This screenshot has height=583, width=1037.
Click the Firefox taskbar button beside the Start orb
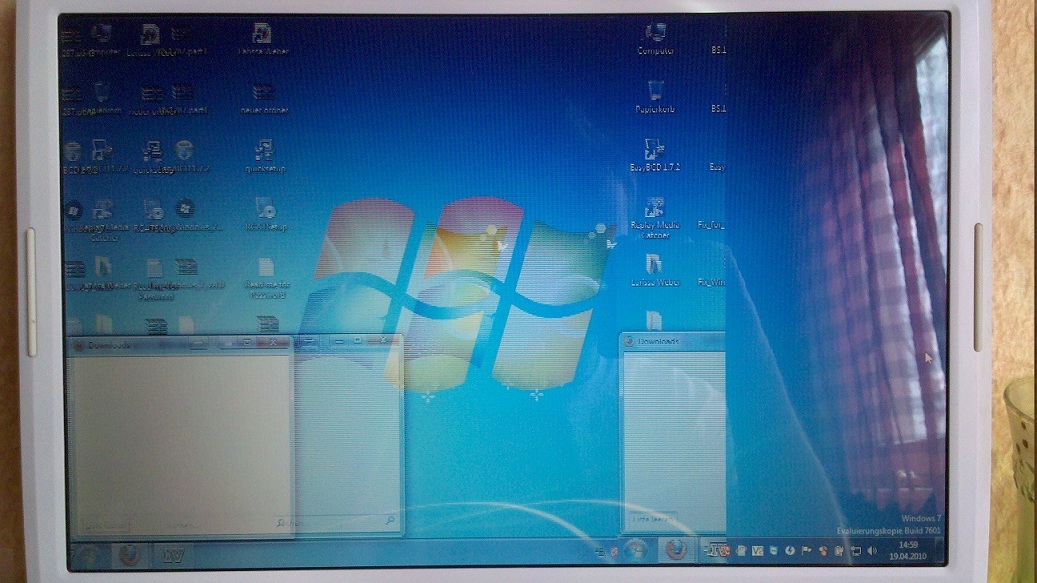(675, 549)
